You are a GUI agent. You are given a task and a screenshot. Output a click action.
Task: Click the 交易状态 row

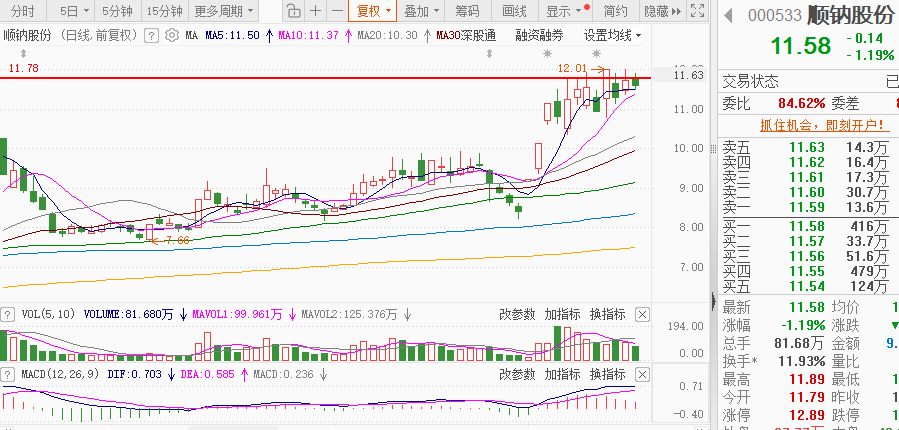point(808,81)
